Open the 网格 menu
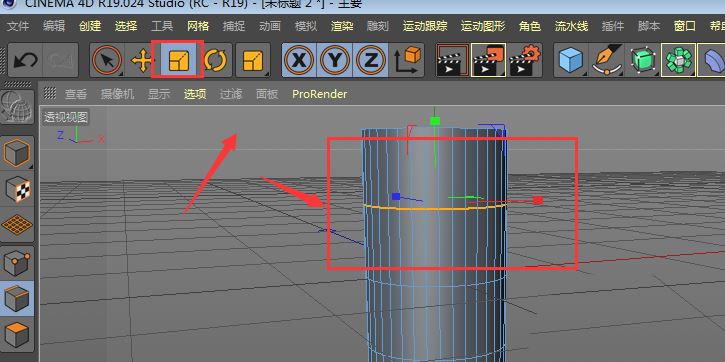The image size is (725, 362). pos(198,26)
